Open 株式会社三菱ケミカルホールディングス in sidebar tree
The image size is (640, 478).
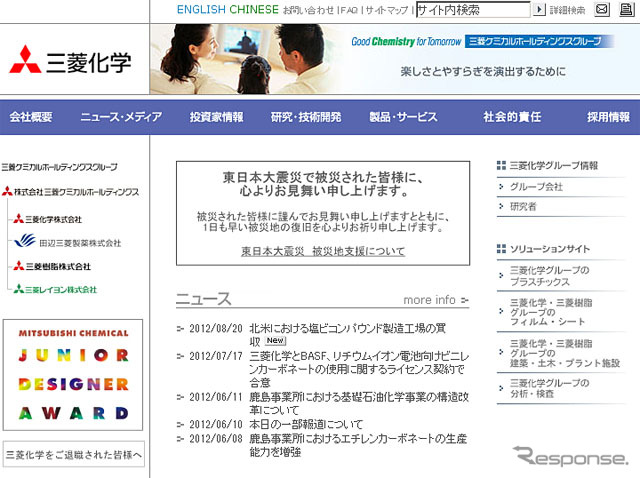70,191
